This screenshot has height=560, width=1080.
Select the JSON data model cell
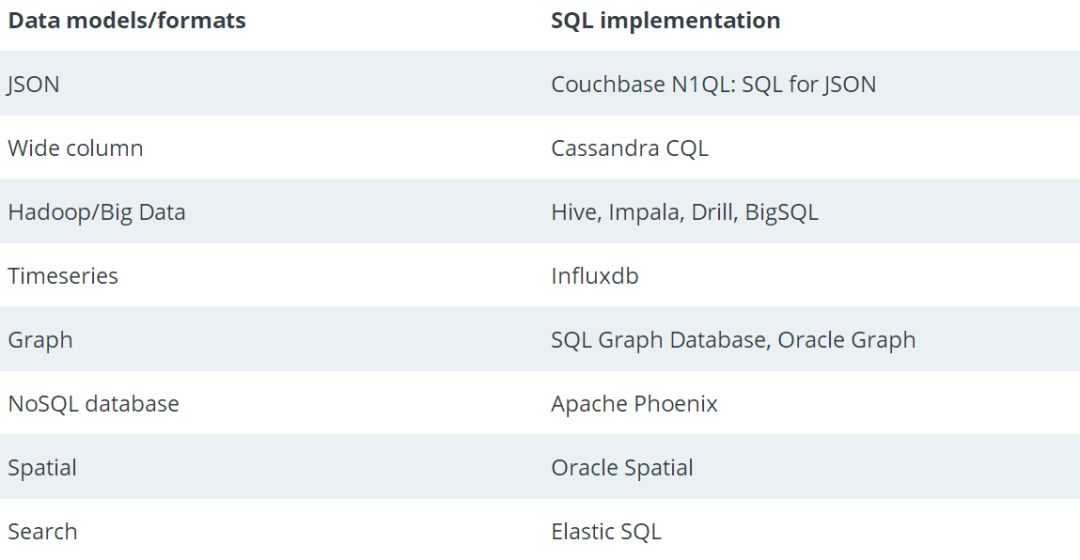coord(34,84)
